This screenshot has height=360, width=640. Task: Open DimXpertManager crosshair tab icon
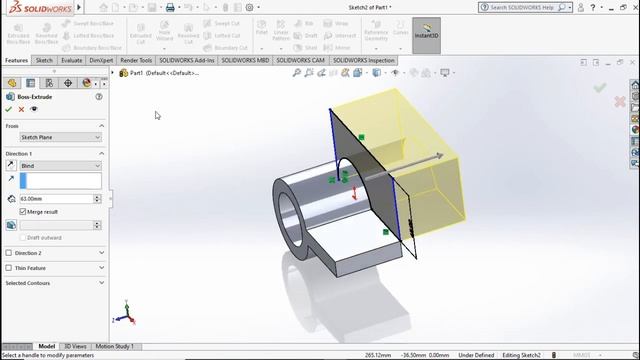(x=68, y=83)
